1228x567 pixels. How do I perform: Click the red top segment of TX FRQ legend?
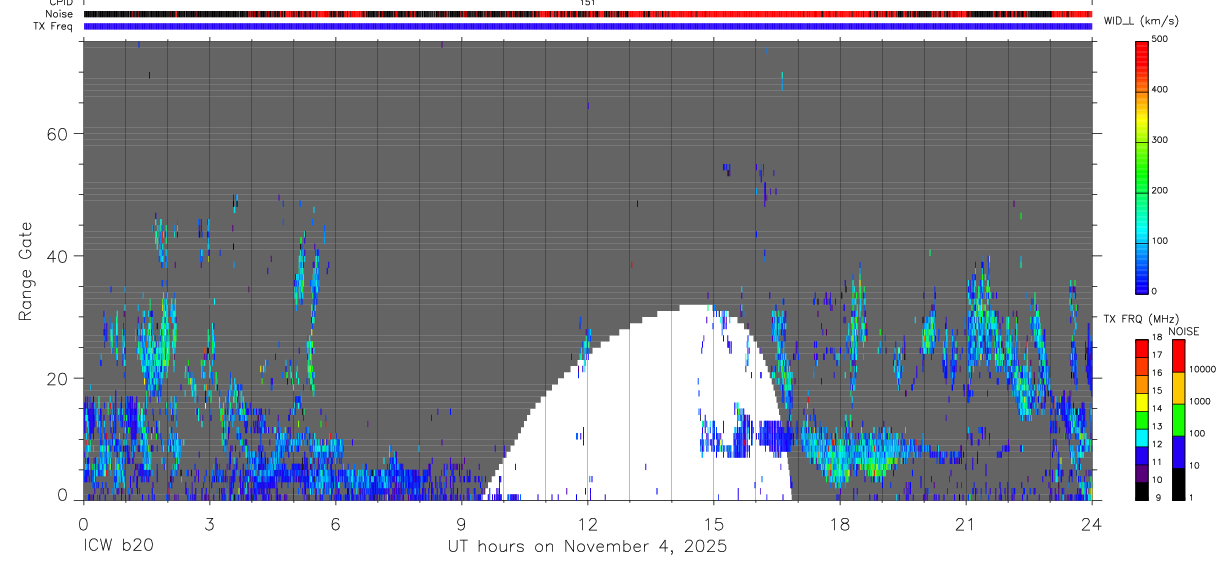pos(1142,348)
